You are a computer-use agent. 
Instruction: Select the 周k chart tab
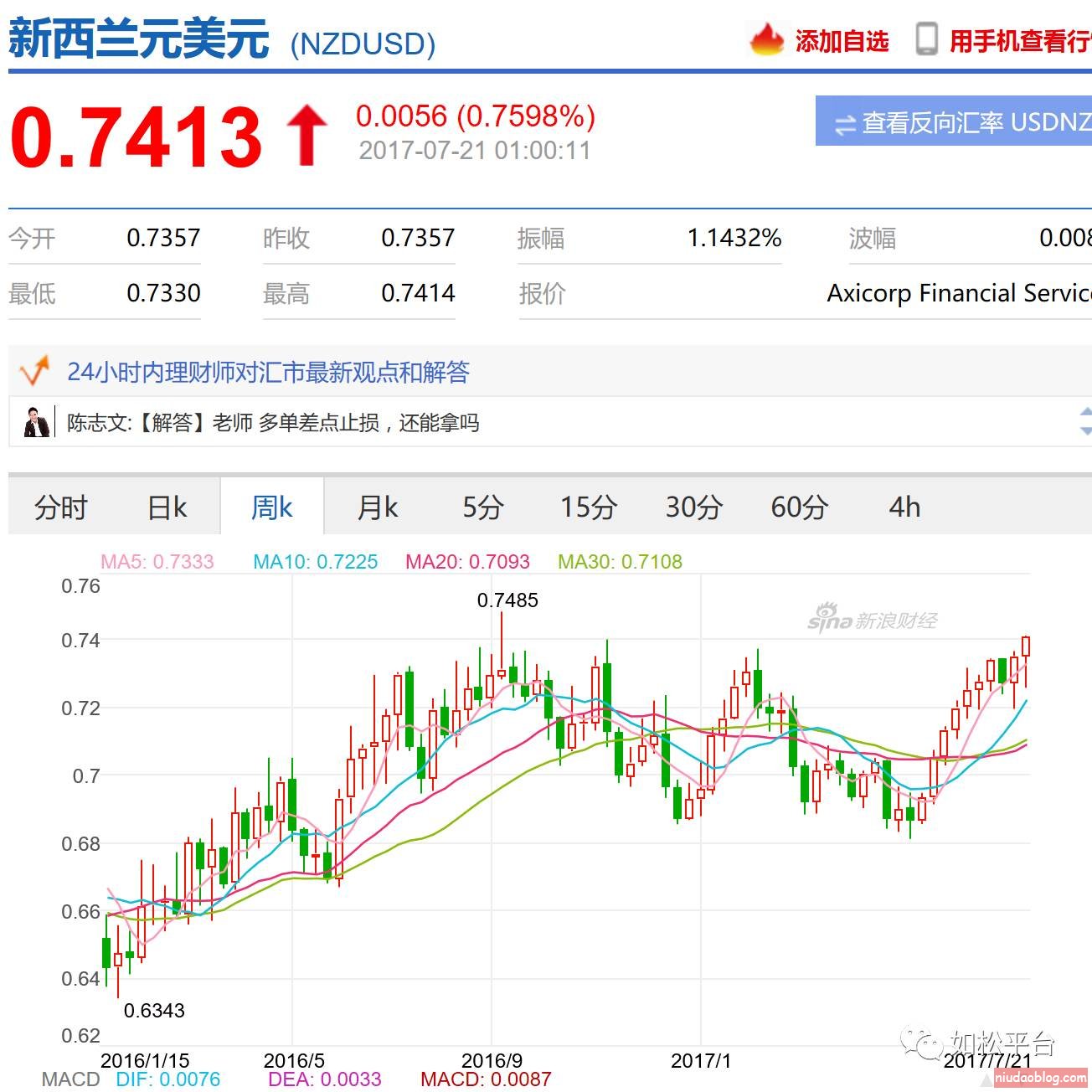click(272, 507)
